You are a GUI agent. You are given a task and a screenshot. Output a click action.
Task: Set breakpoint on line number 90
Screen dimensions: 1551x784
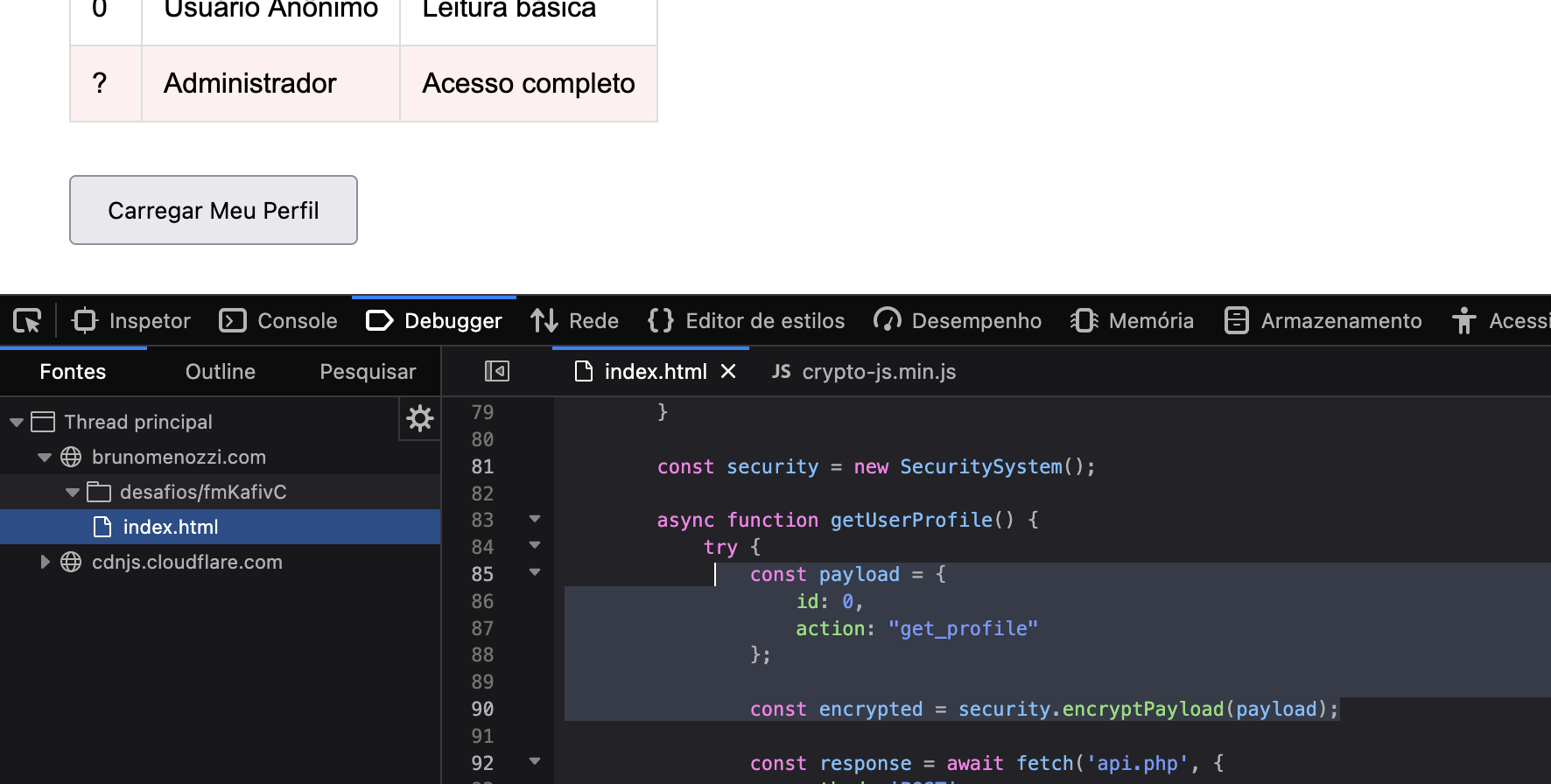tap(482, 710)
